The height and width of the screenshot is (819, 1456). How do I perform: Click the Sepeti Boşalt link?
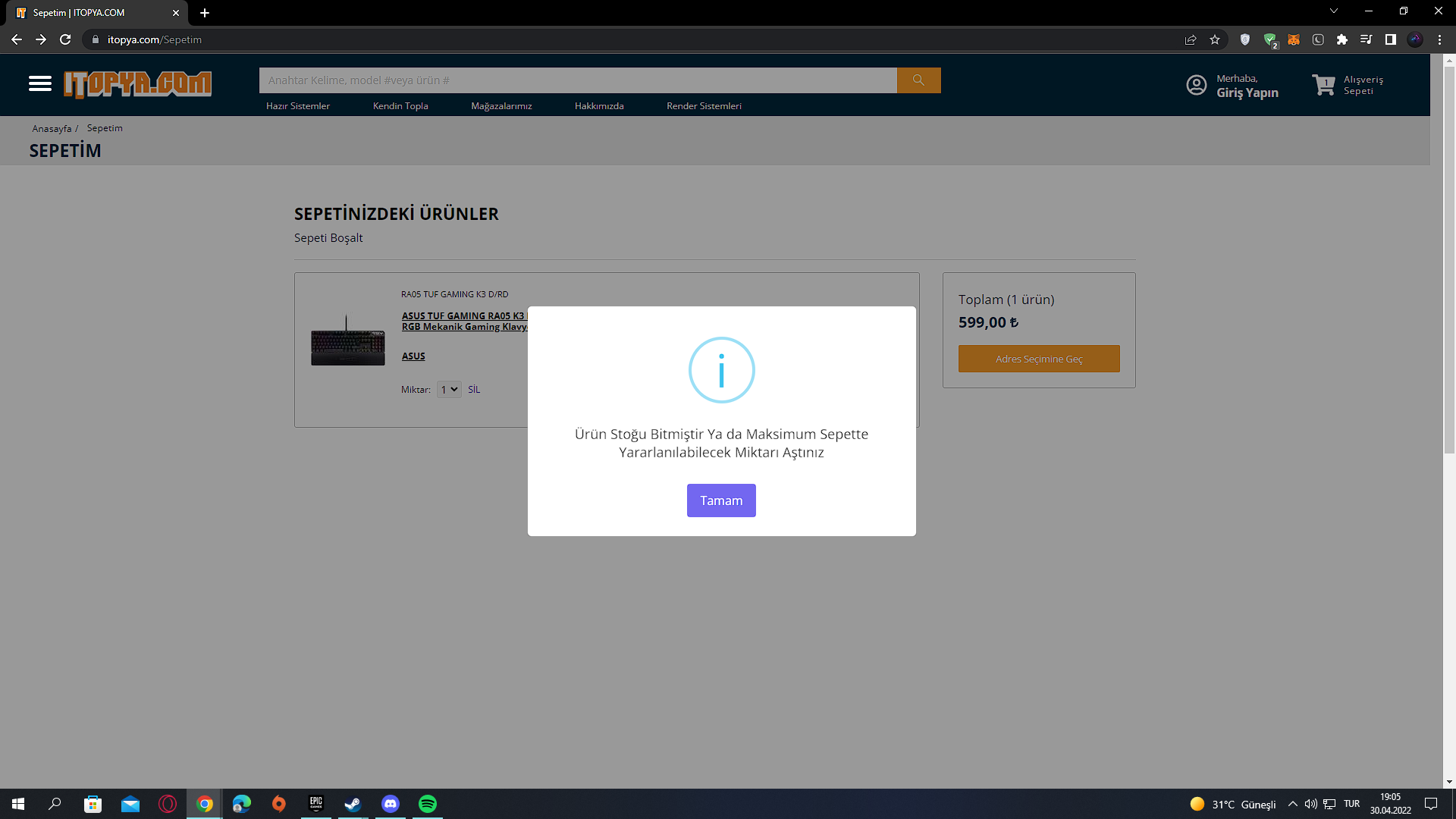point(328,238)
